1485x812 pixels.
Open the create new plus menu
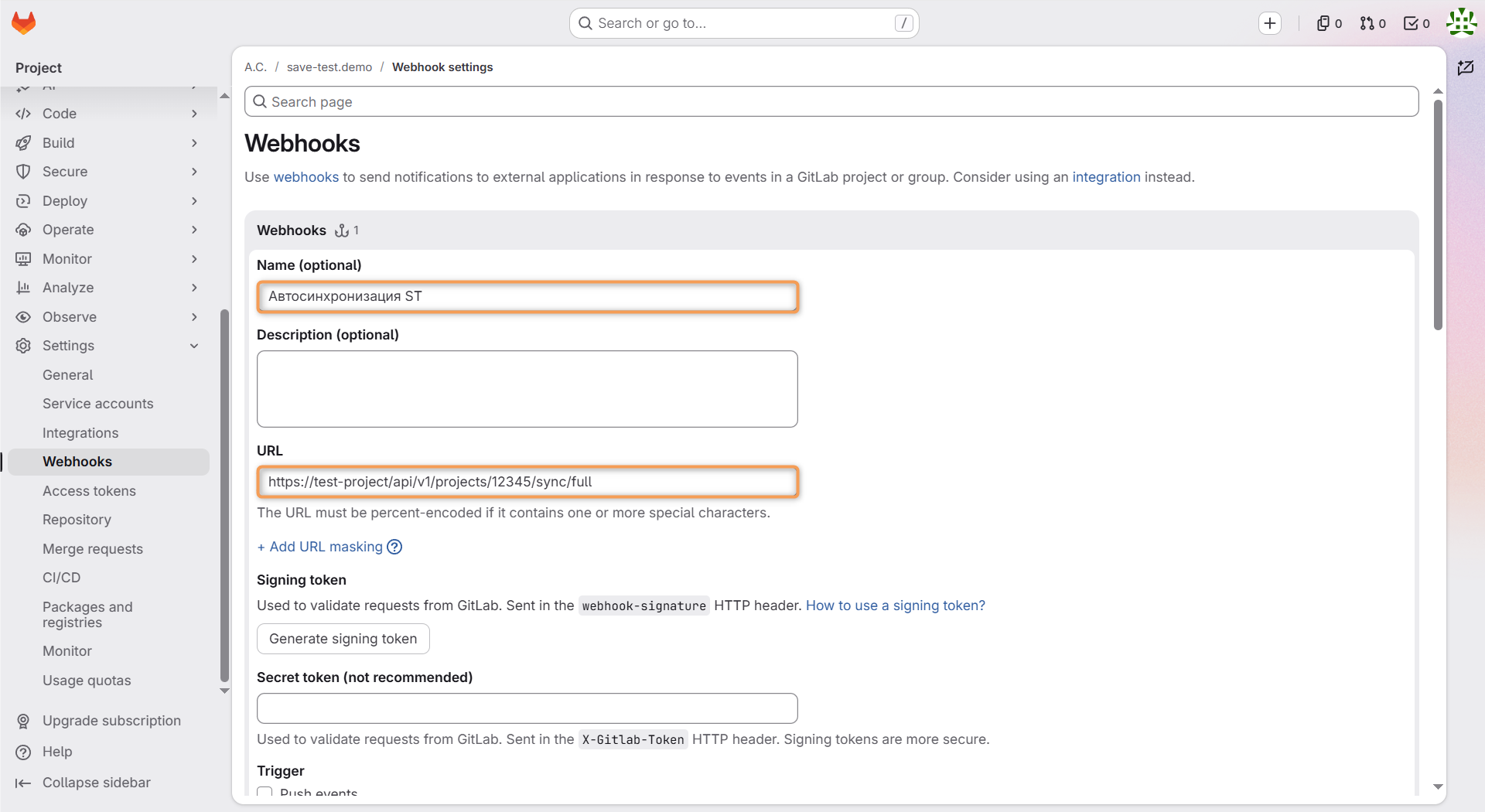pos(1270,23)
